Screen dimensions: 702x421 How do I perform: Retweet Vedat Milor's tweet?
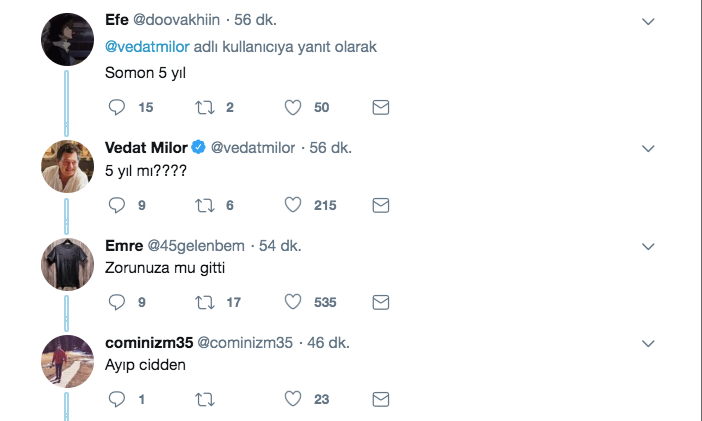[x=205, y=205]
